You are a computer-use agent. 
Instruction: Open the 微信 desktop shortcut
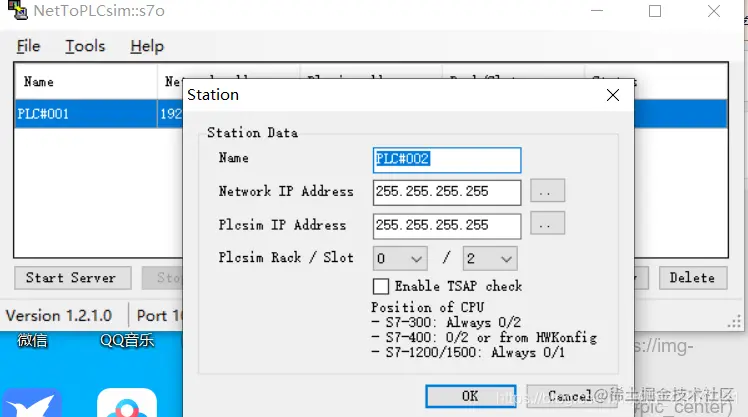[x=32, y=341]
